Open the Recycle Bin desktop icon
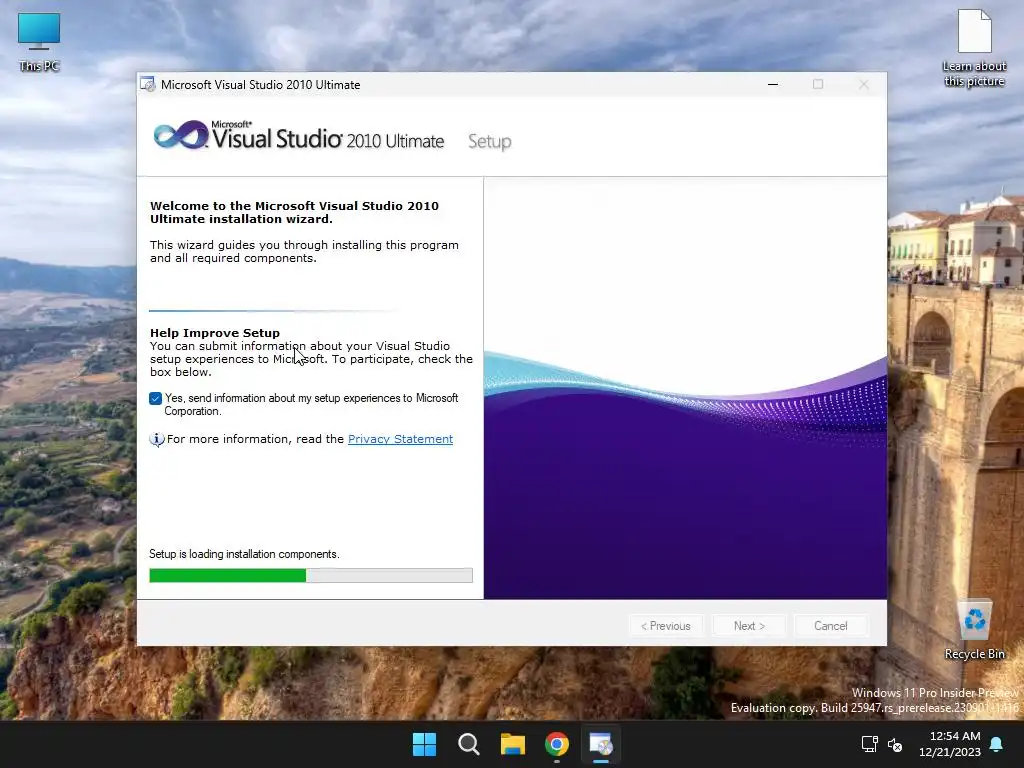The height and width of the screenshot is (768, 1024). (974, 630)
